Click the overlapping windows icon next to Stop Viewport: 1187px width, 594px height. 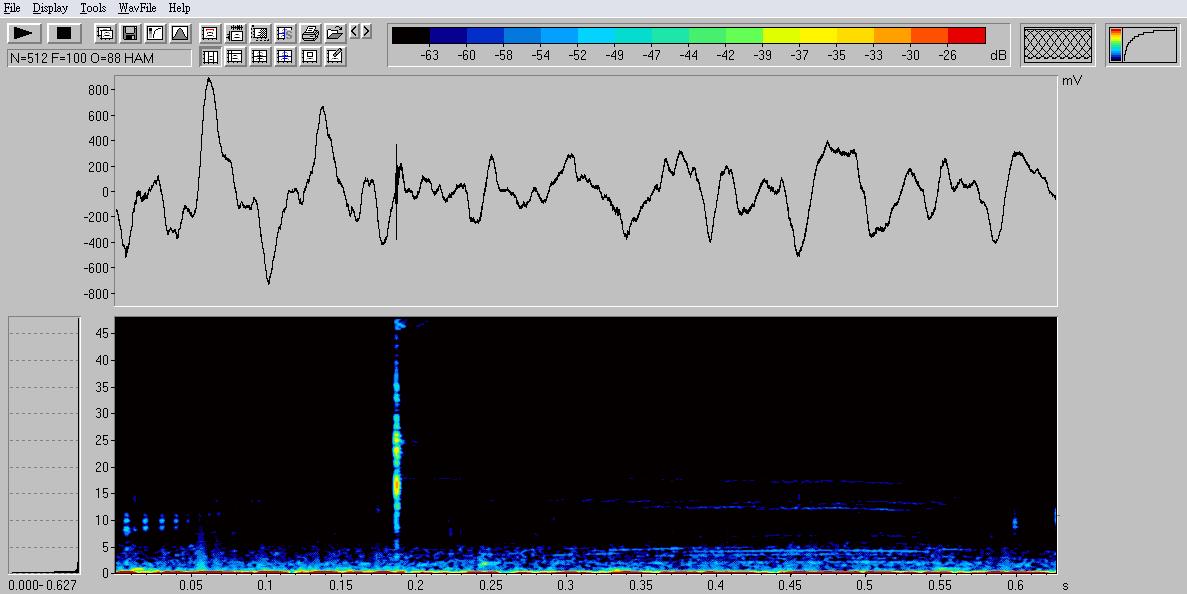pos(105,33)
